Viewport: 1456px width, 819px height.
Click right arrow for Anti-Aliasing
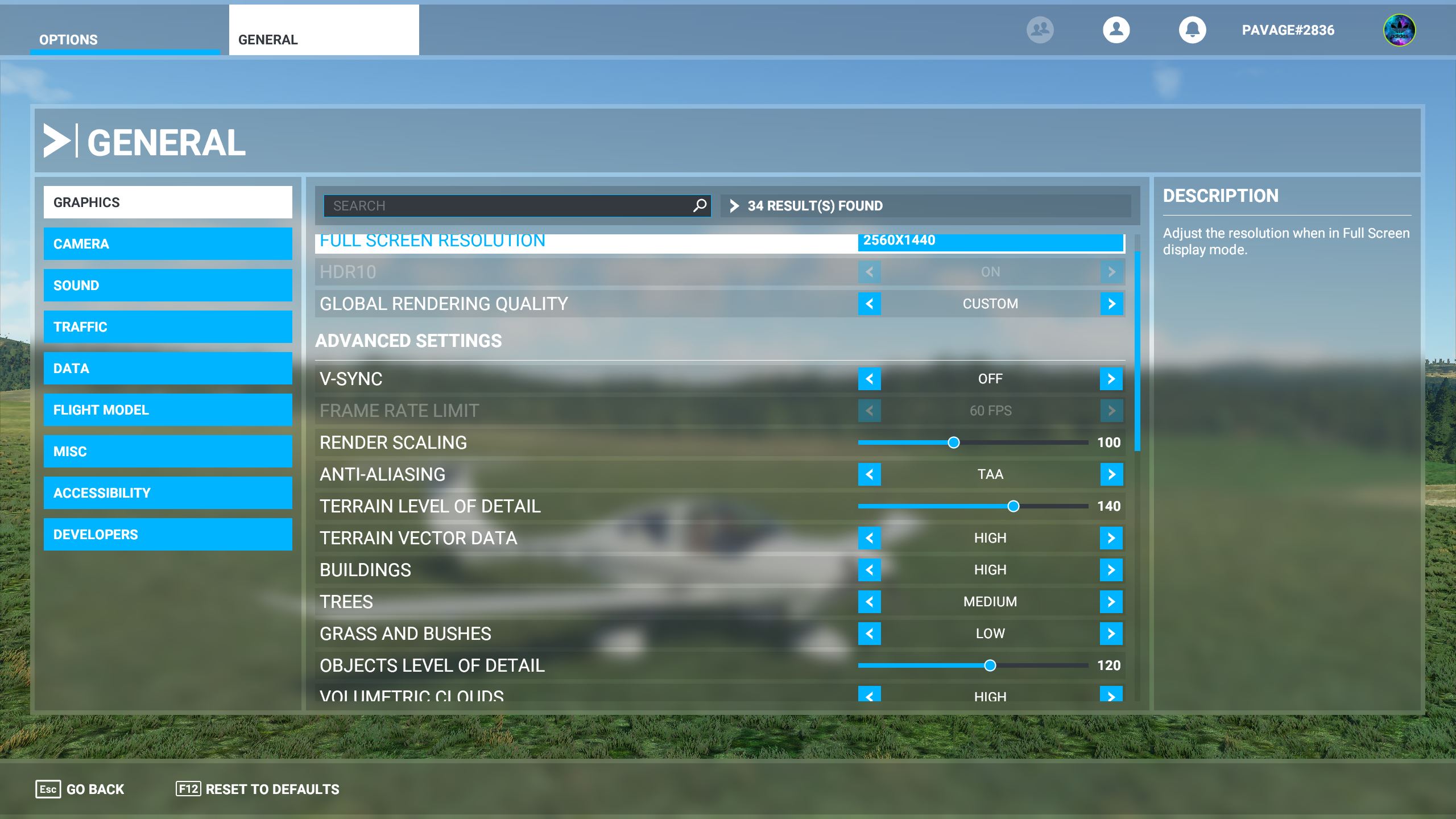(1111, 474)
